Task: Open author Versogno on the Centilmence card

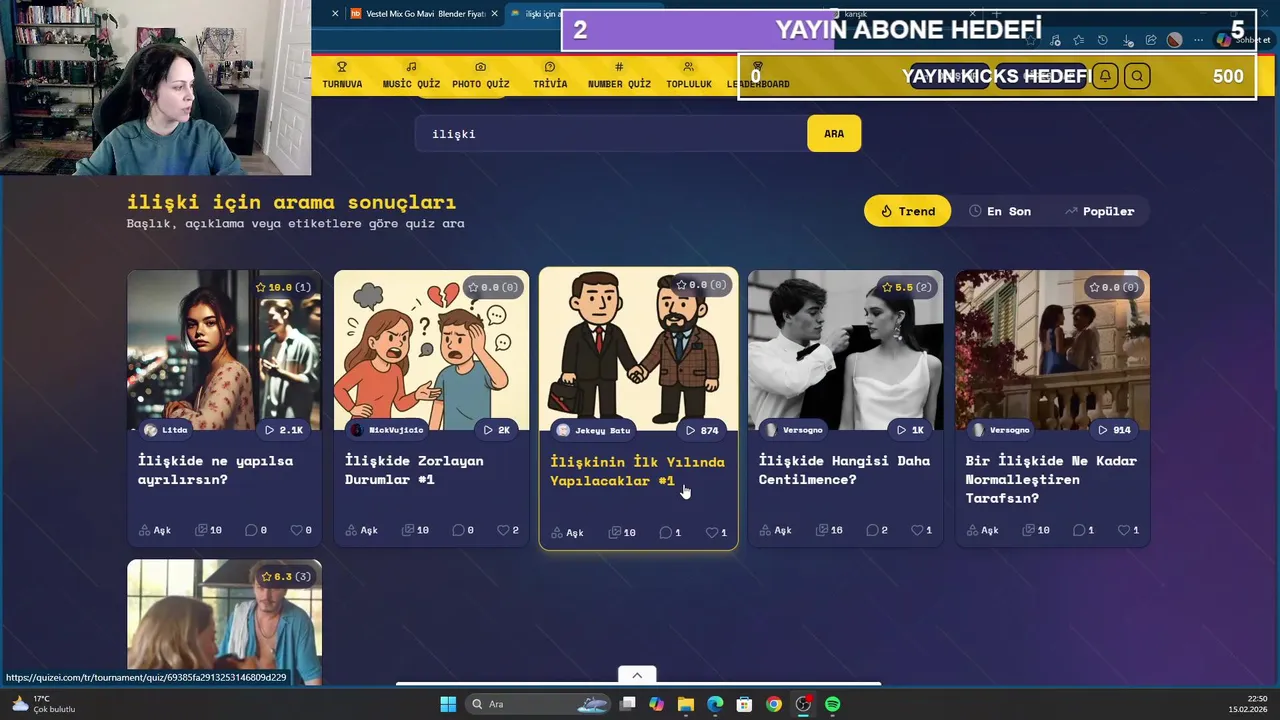Action: [794, 430]
